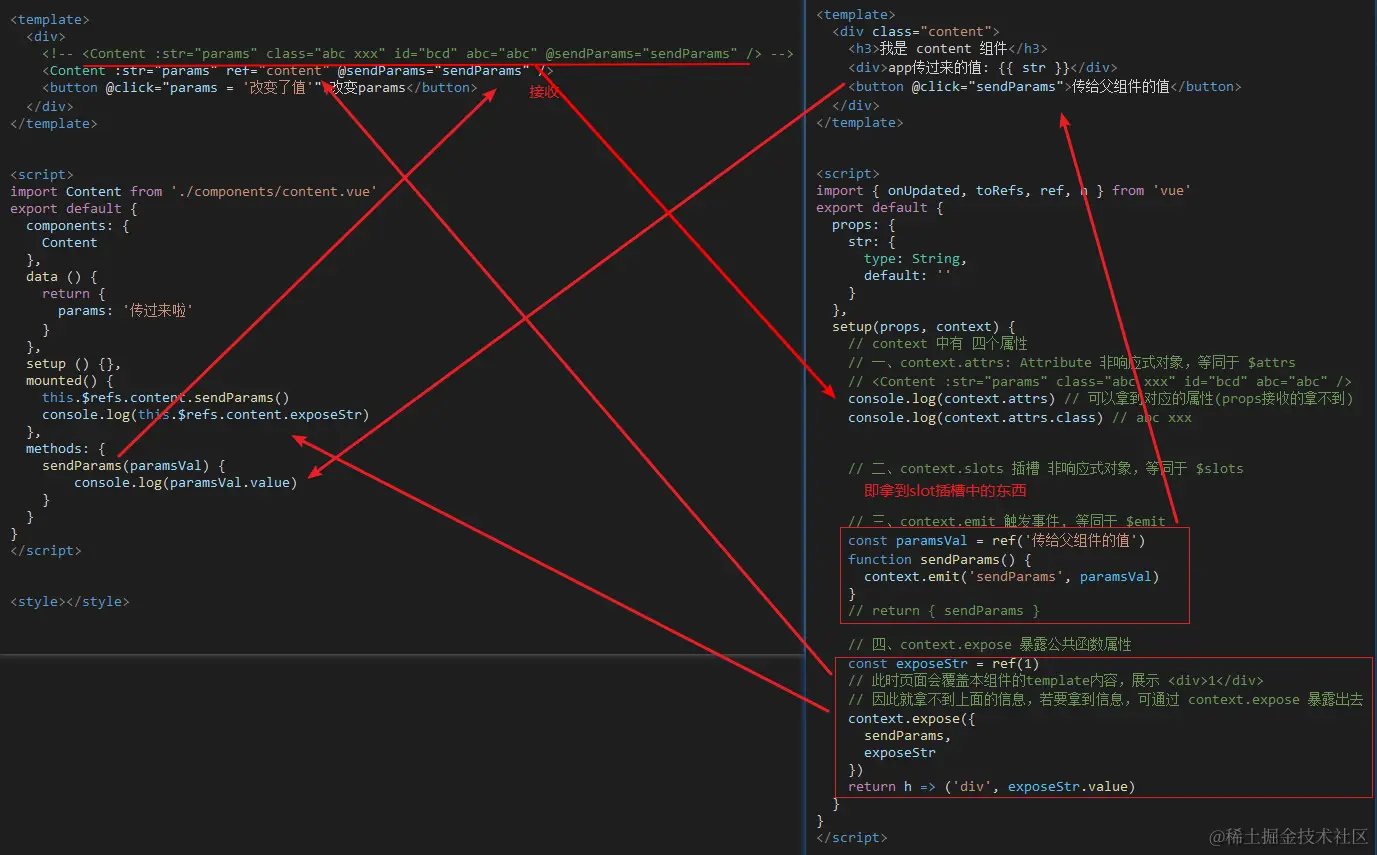This screenshot has width=1377, height=855.
Task: Select the '// return { sendParams }' comment
Action: tap(943, 610)
